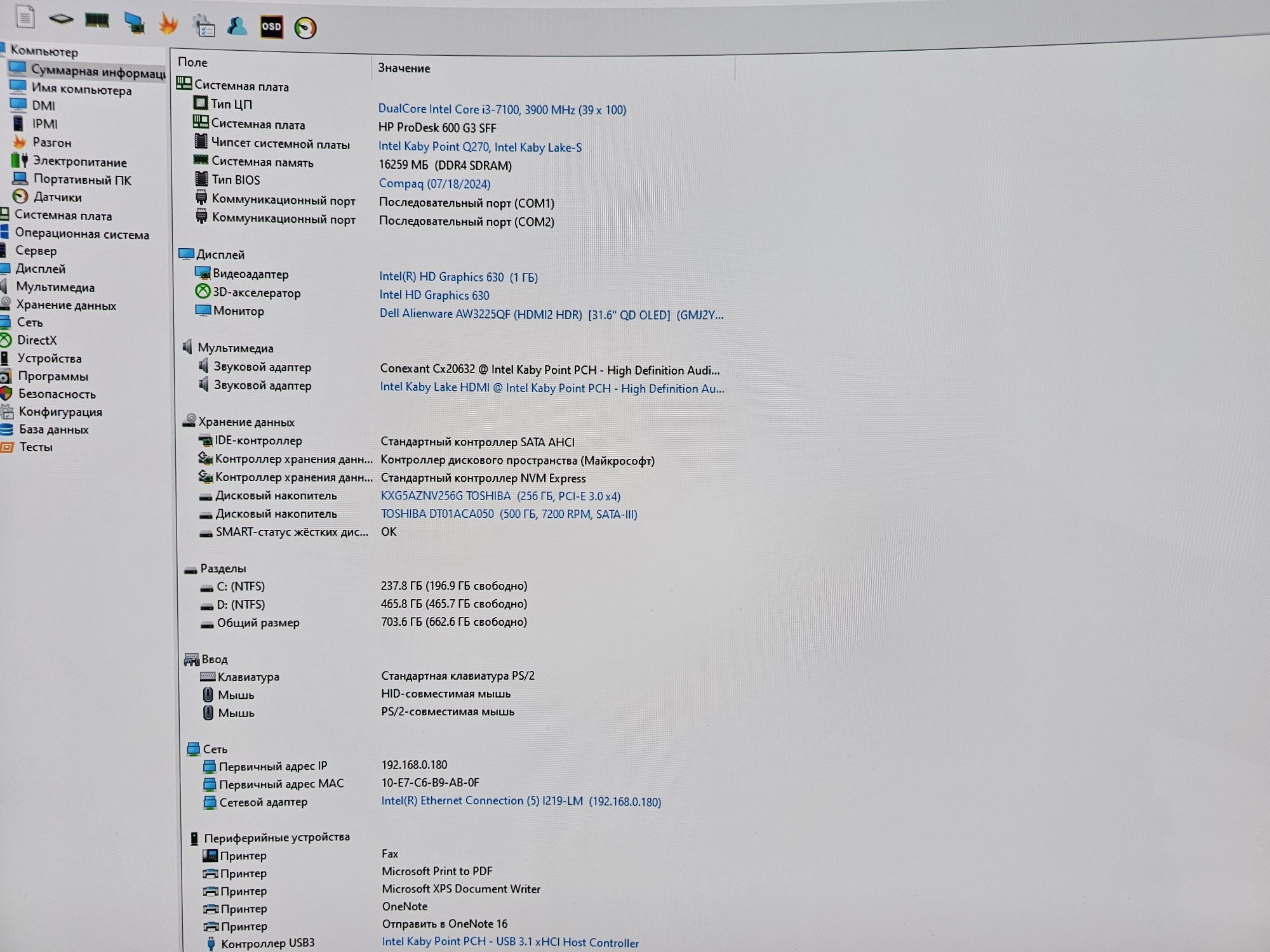Click the motherboard icon of 'Системная плата' group header
The height and width of the screenshot is (952, 1270).
click(x=184, y=83)
